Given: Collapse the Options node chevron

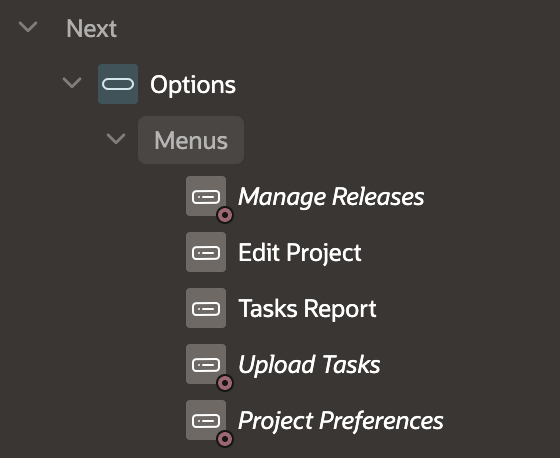Looking at the screenshot, I should point(72,83).
